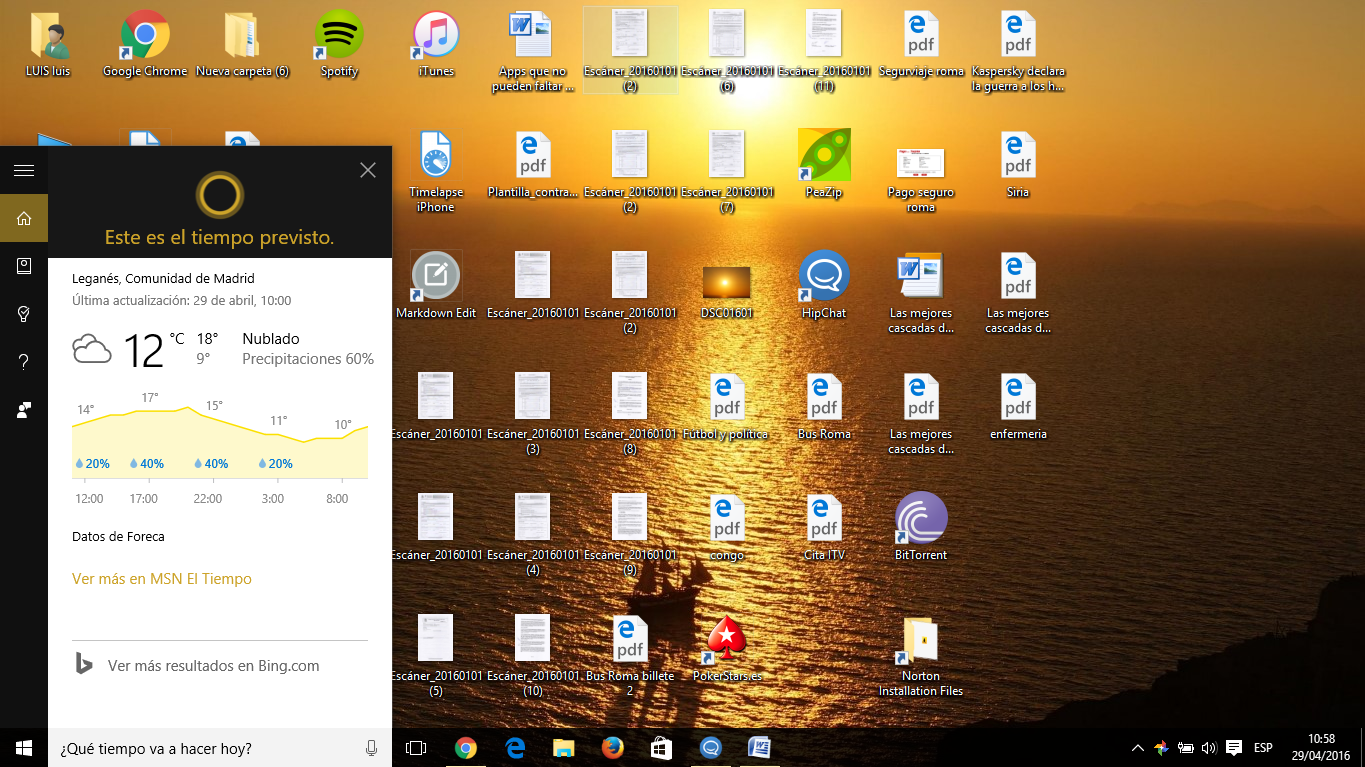This screenshot has height=767, width=1365.
Task: Open the "Ver más en MSN El Tiempo" link
Action: (162, 579)
